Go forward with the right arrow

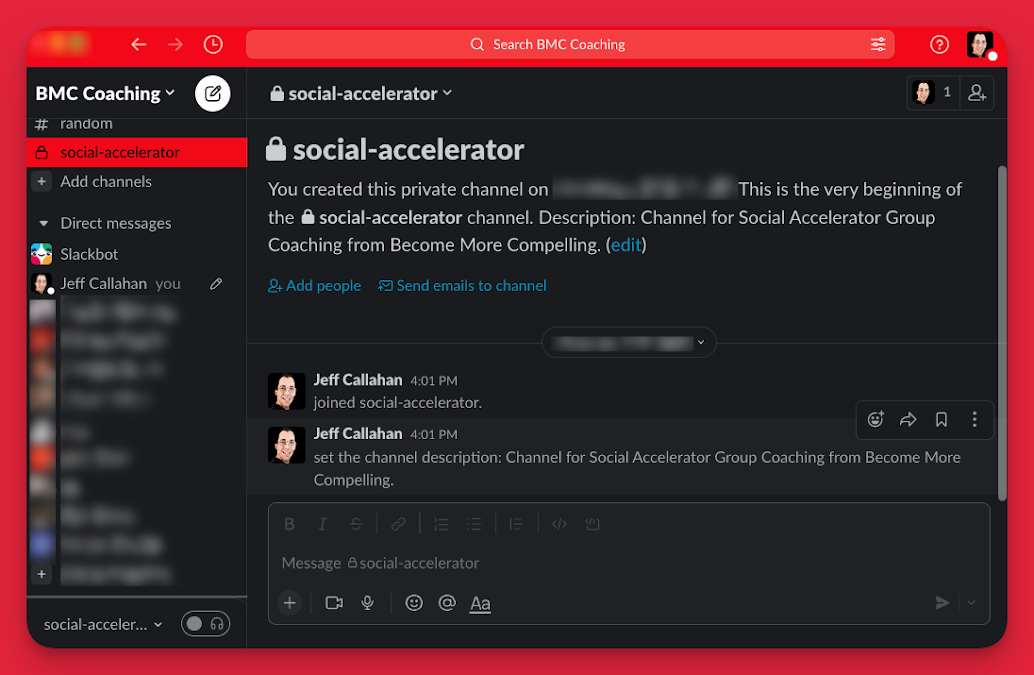pos(175,44)
